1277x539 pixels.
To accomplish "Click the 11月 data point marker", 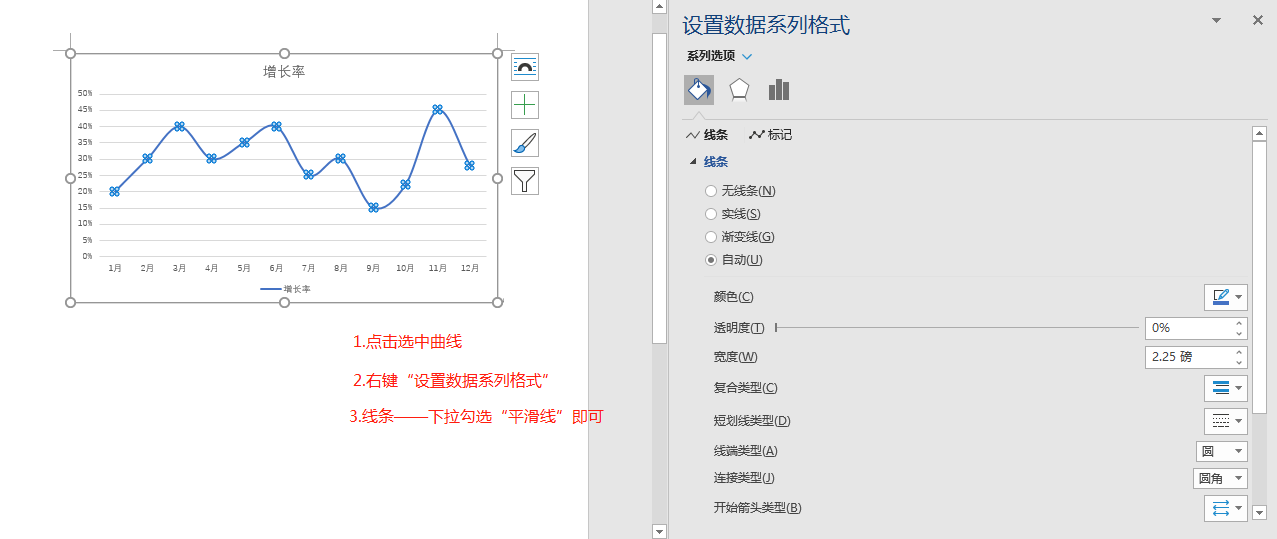I will [437, 109].
